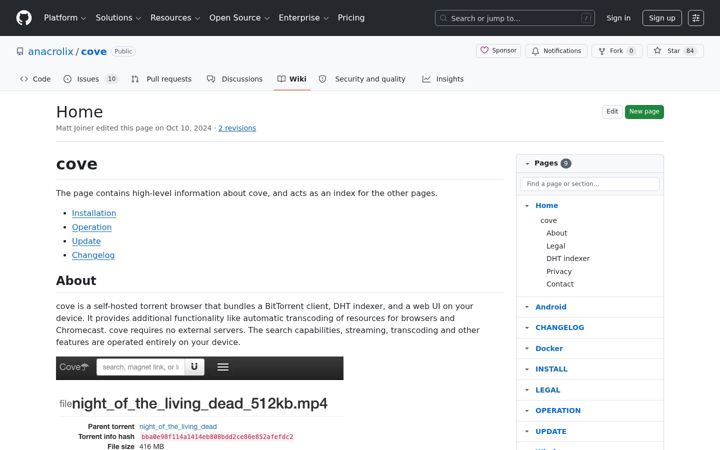Jump to Legal section in sidebar
The height and width of the screenshot is (450, 720).
coord(556,246)
